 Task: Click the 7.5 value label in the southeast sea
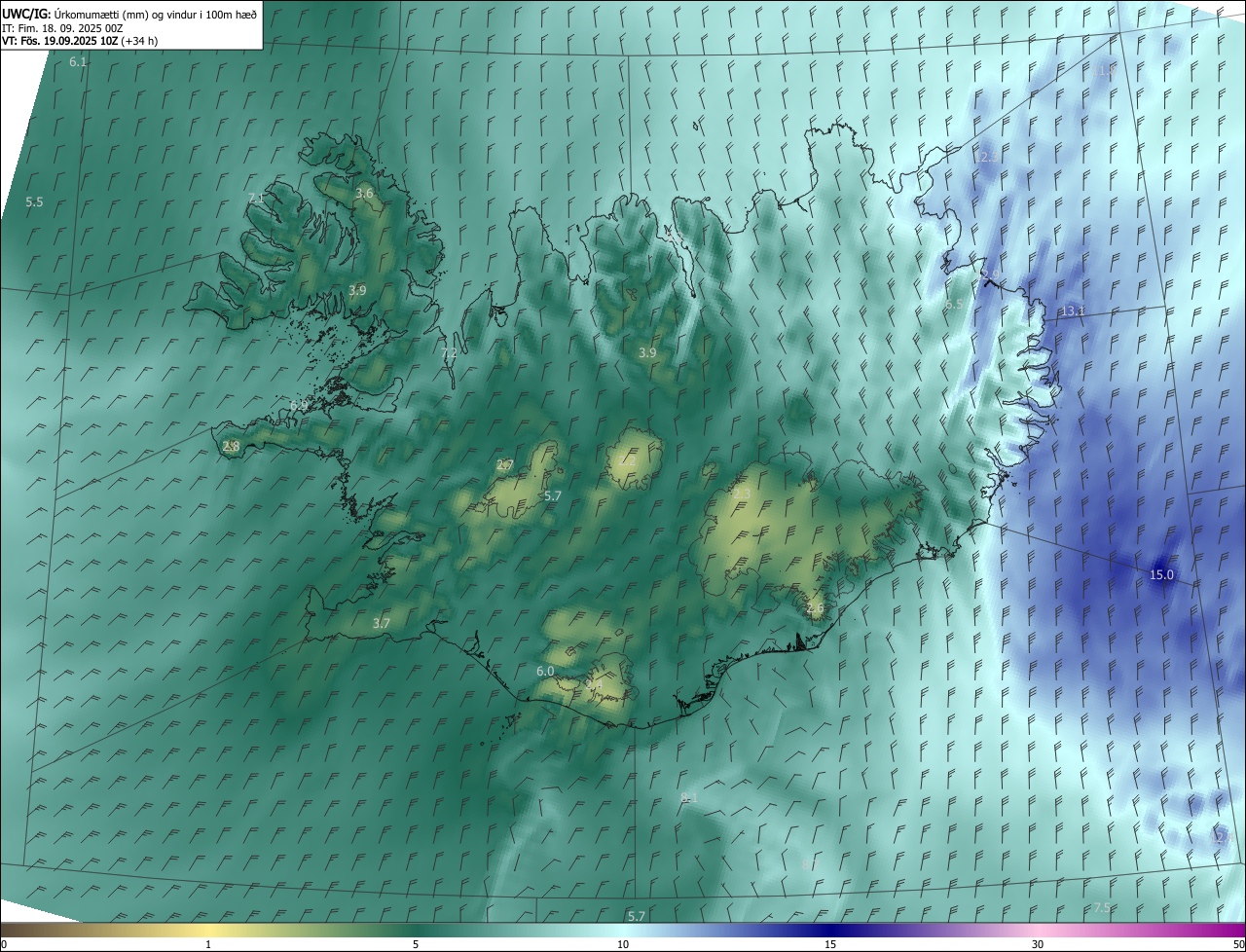click(x=1102, y=907)
